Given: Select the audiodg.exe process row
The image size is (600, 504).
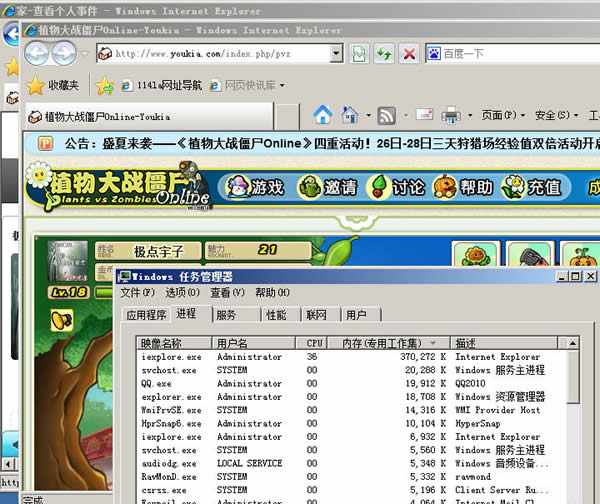Looking at the screenshot, I should (x=351, y=463).
